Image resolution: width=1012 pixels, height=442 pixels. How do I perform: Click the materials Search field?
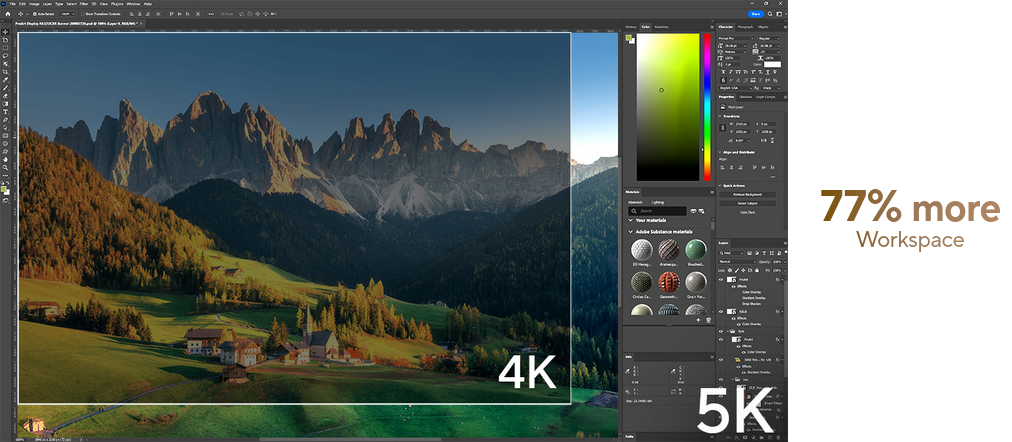click(657, 211)
